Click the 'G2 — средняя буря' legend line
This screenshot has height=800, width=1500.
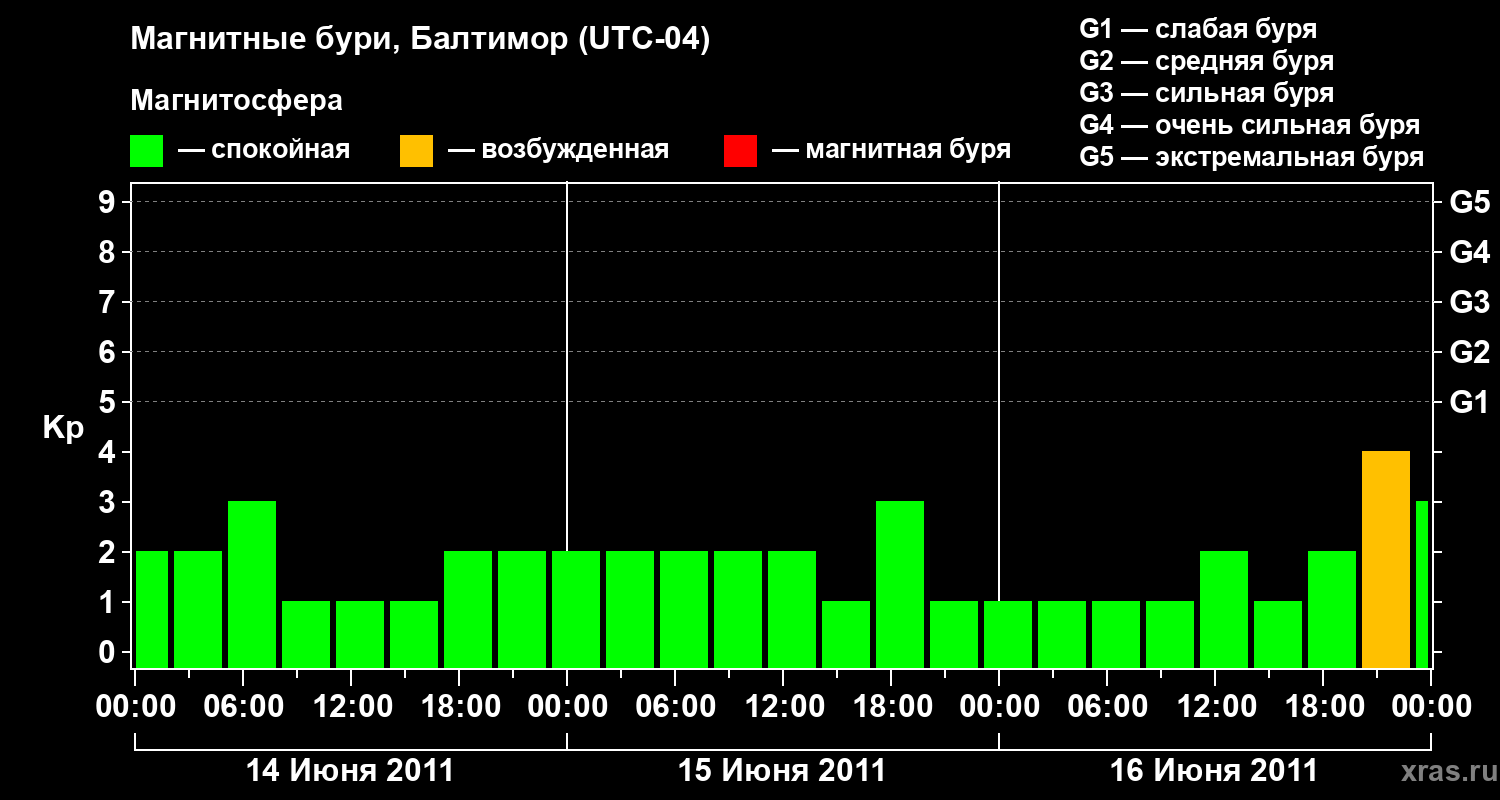click(x=1207, y=61)
